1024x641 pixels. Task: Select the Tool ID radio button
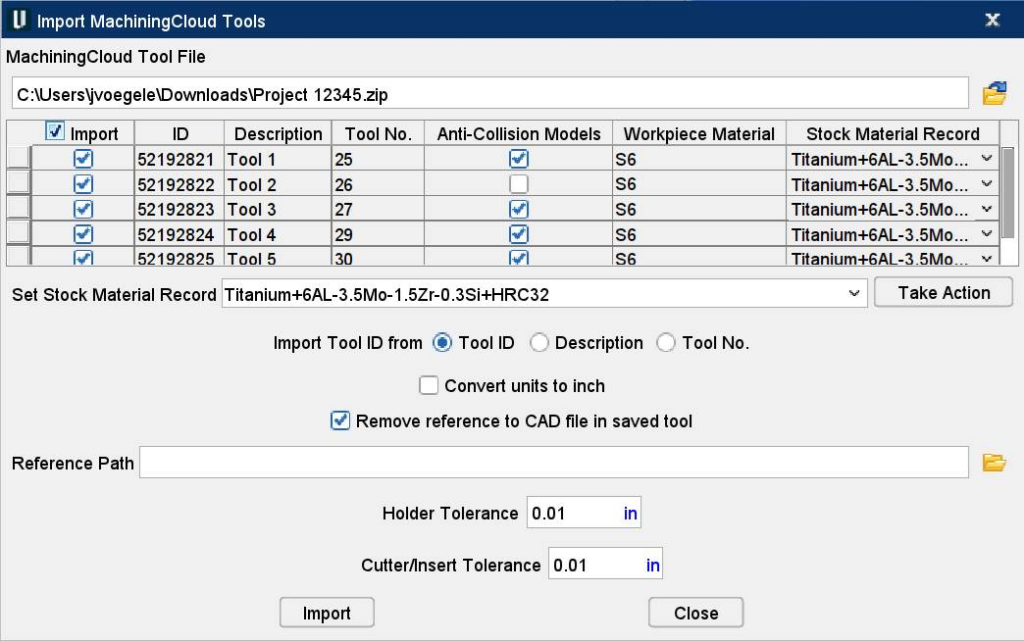coord(442,343)
